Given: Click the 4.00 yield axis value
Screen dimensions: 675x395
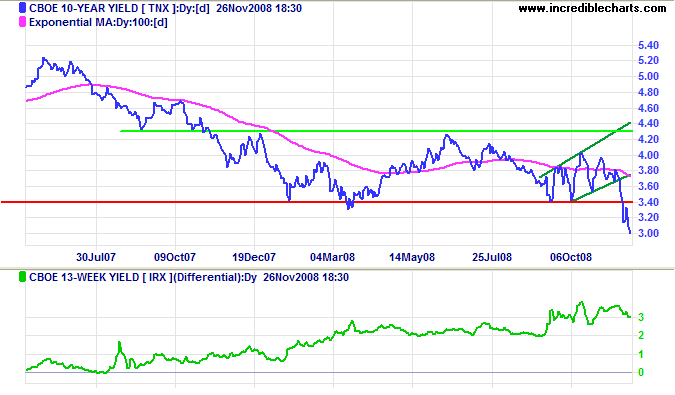Looking at the screenshot, I should [648, 155].
